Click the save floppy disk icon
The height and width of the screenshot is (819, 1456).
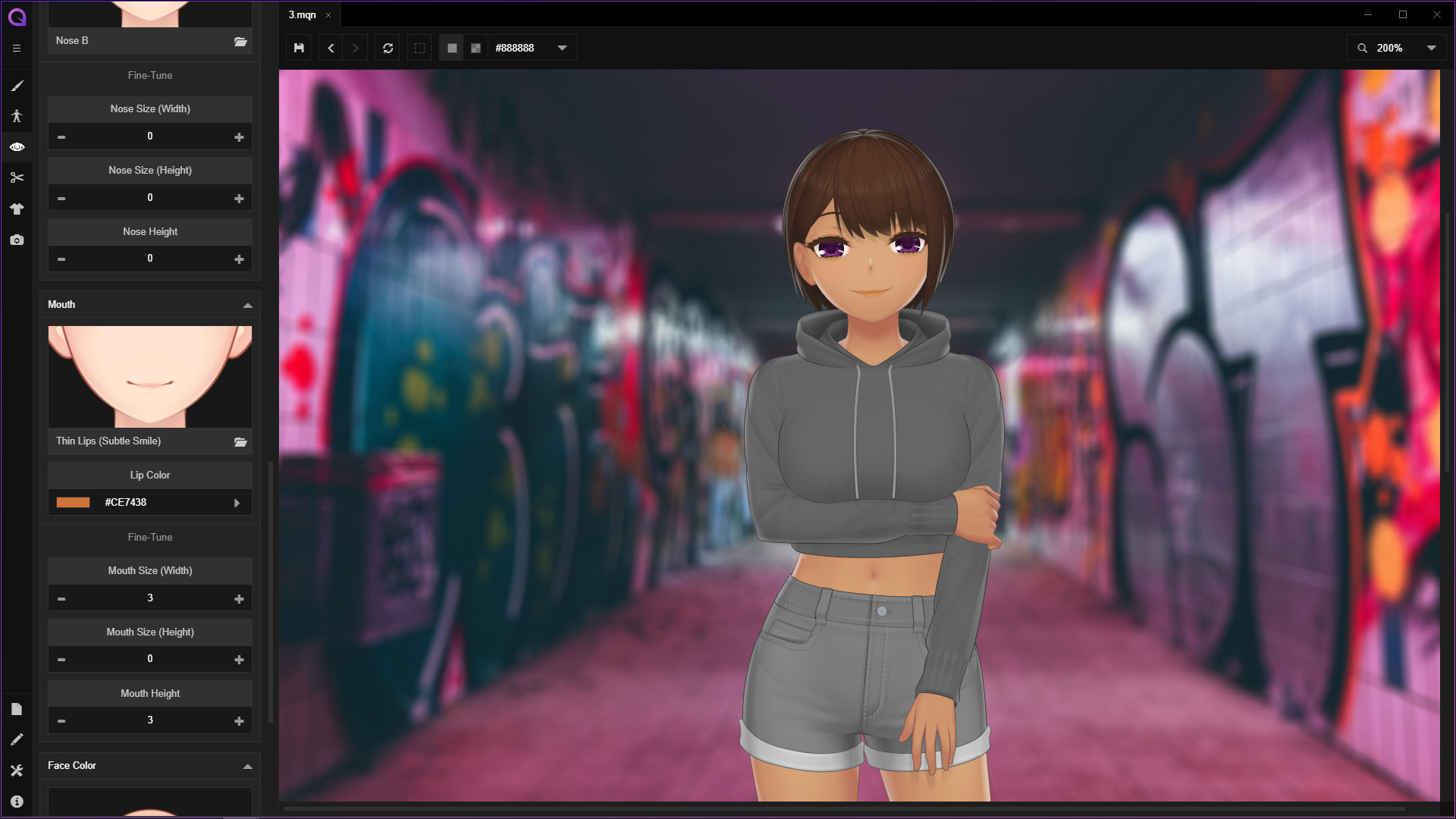pyautogui.click(x=299, y=48)
